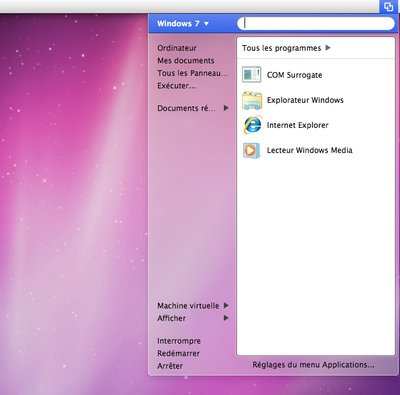This screenshot has height=395, width=400.
Task: Open Réglages du menu Applications... link
Action: point(313,365)
